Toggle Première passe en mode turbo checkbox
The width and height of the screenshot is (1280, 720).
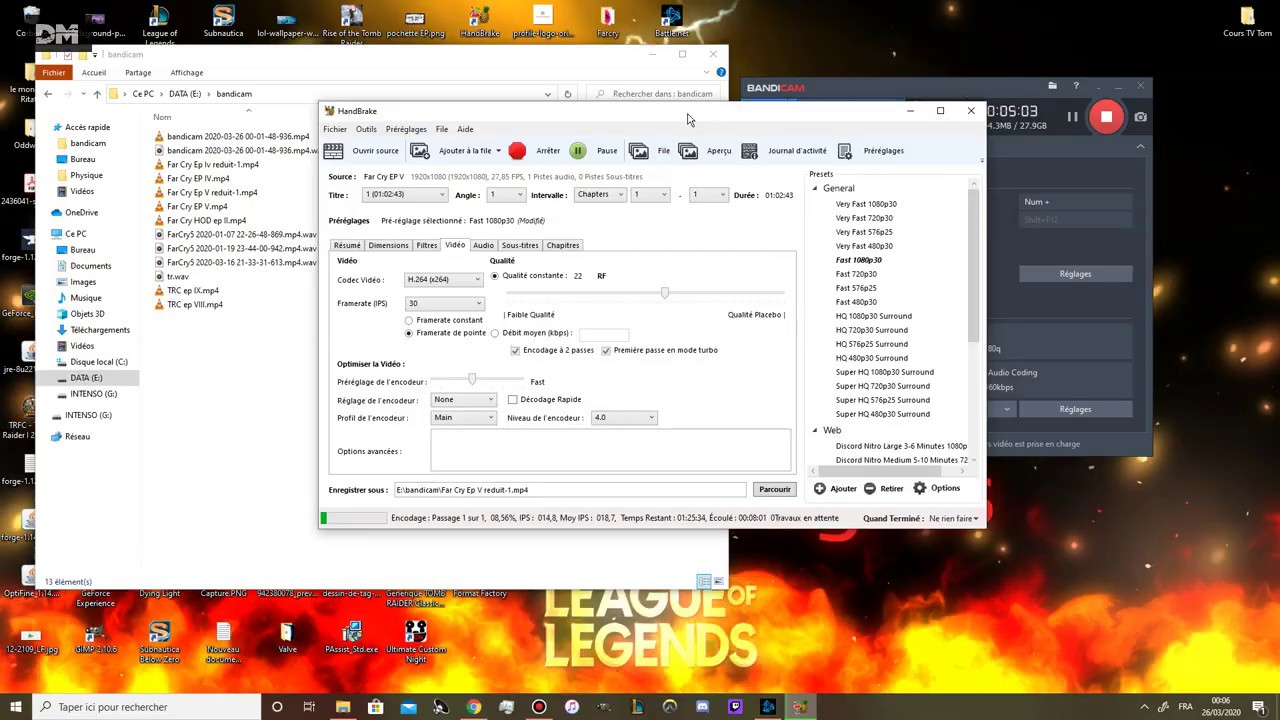pyautogui.click(x=606, y=351)
